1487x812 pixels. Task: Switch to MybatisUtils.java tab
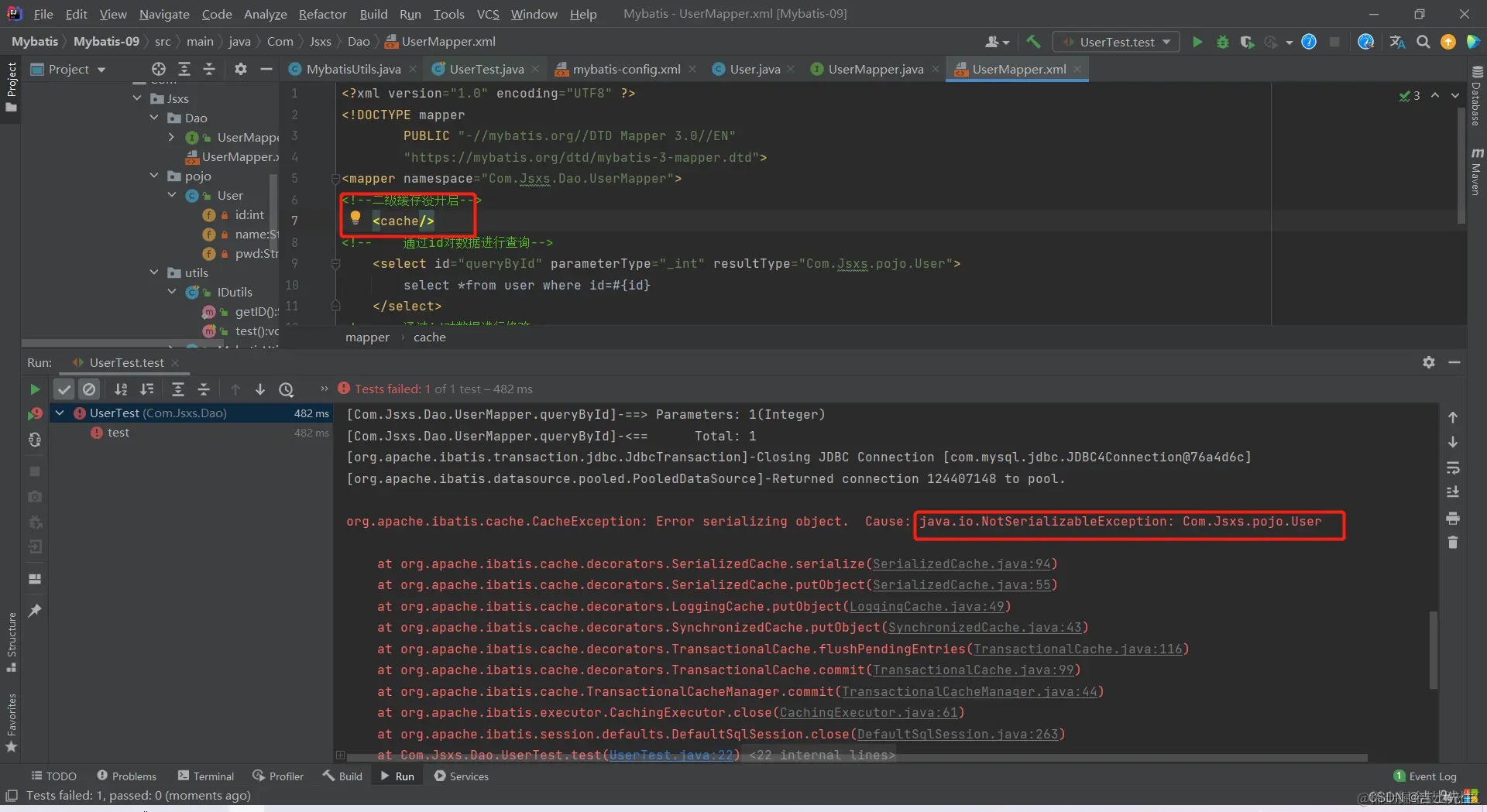[353, 69]
